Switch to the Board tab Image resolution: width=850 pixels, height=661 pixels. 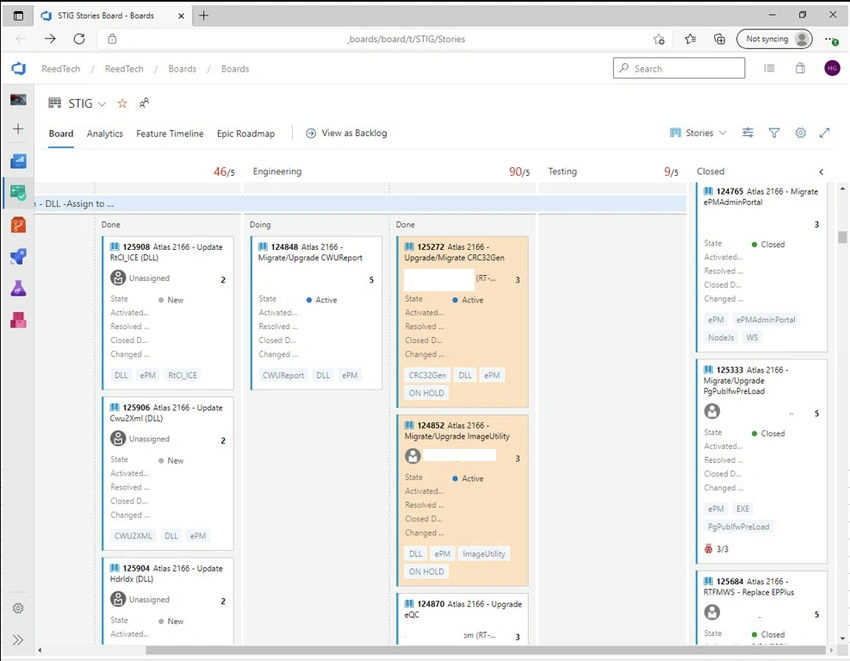[x=61, y=133]
